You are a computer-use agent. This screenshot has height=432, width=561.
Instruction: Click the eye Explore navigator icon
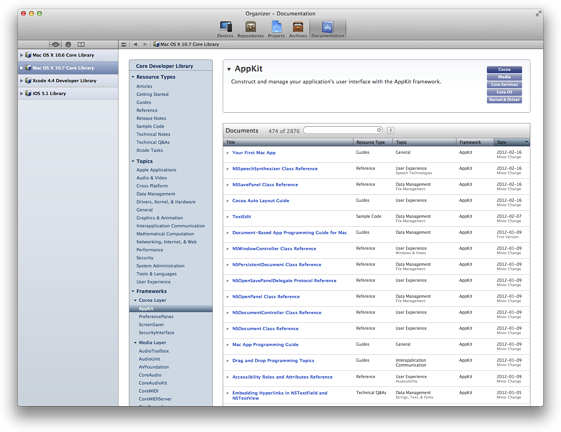(55, 44)
